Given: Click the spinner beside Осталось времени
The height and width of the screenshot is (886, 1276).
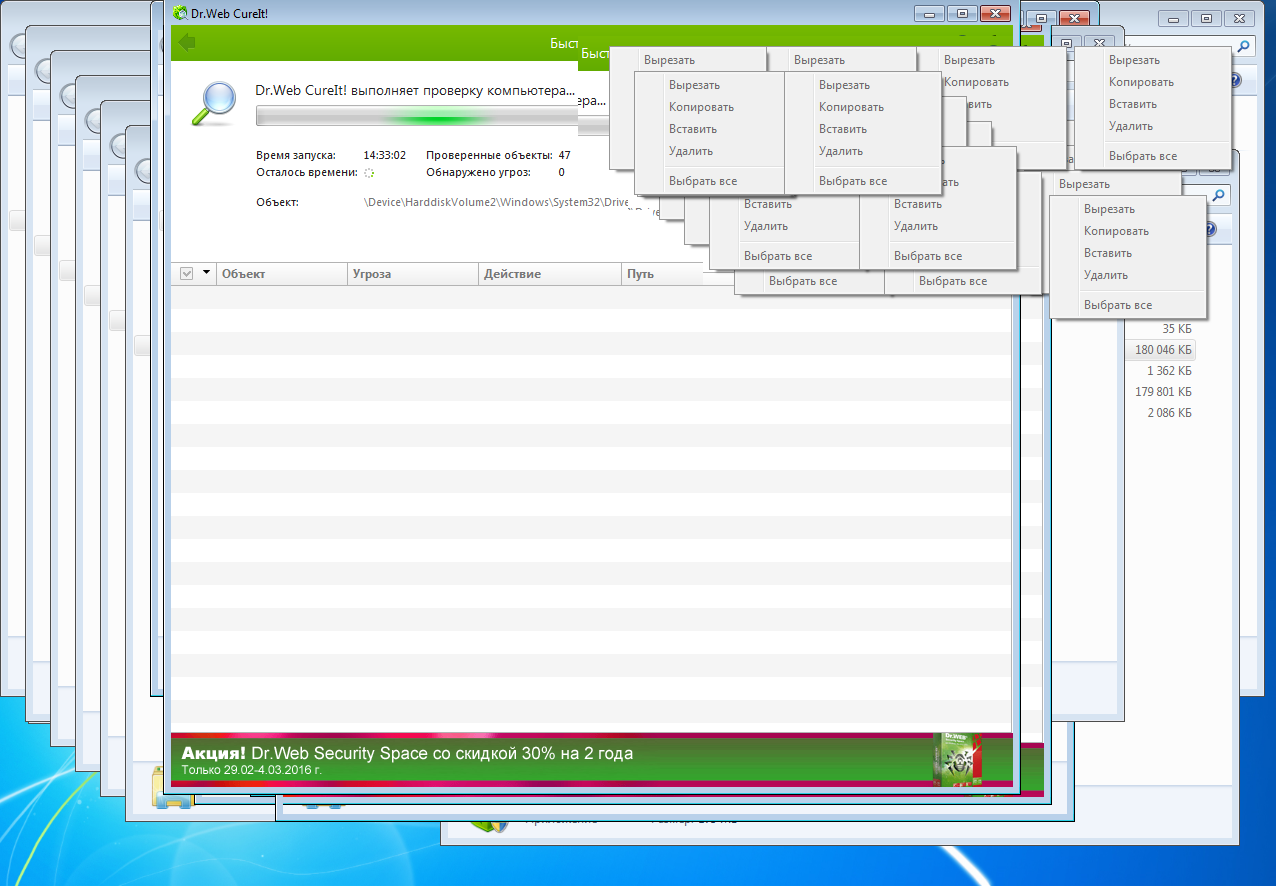Looking at the screenshot, I should tap(368, 173).
